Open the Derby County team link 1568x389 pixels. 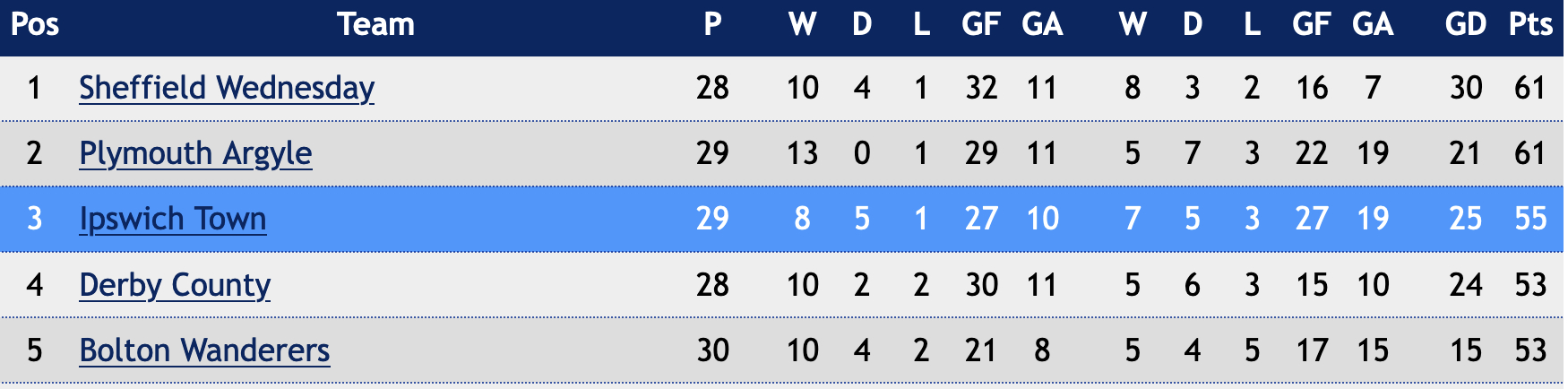click(175, 285)
